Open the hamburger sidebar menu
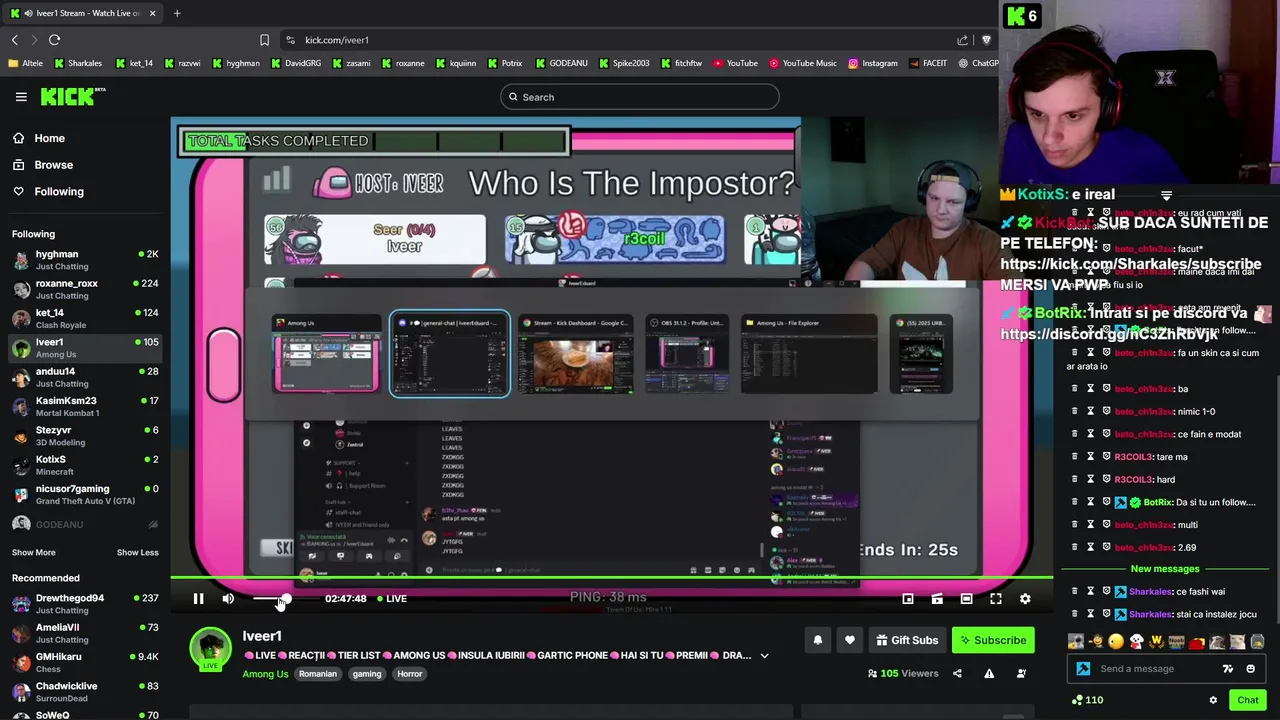 [21, 96]
